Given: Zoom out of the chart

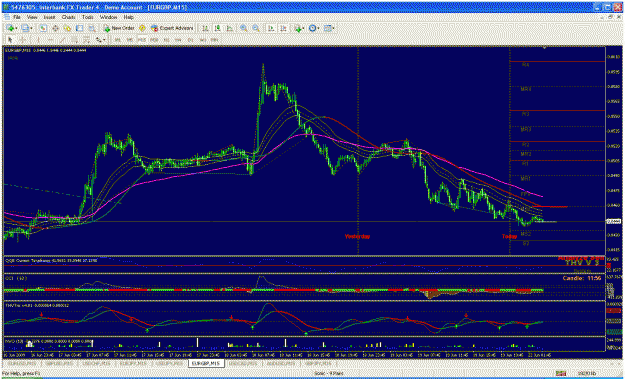Looking at the screenshot, I should point(256,28).
